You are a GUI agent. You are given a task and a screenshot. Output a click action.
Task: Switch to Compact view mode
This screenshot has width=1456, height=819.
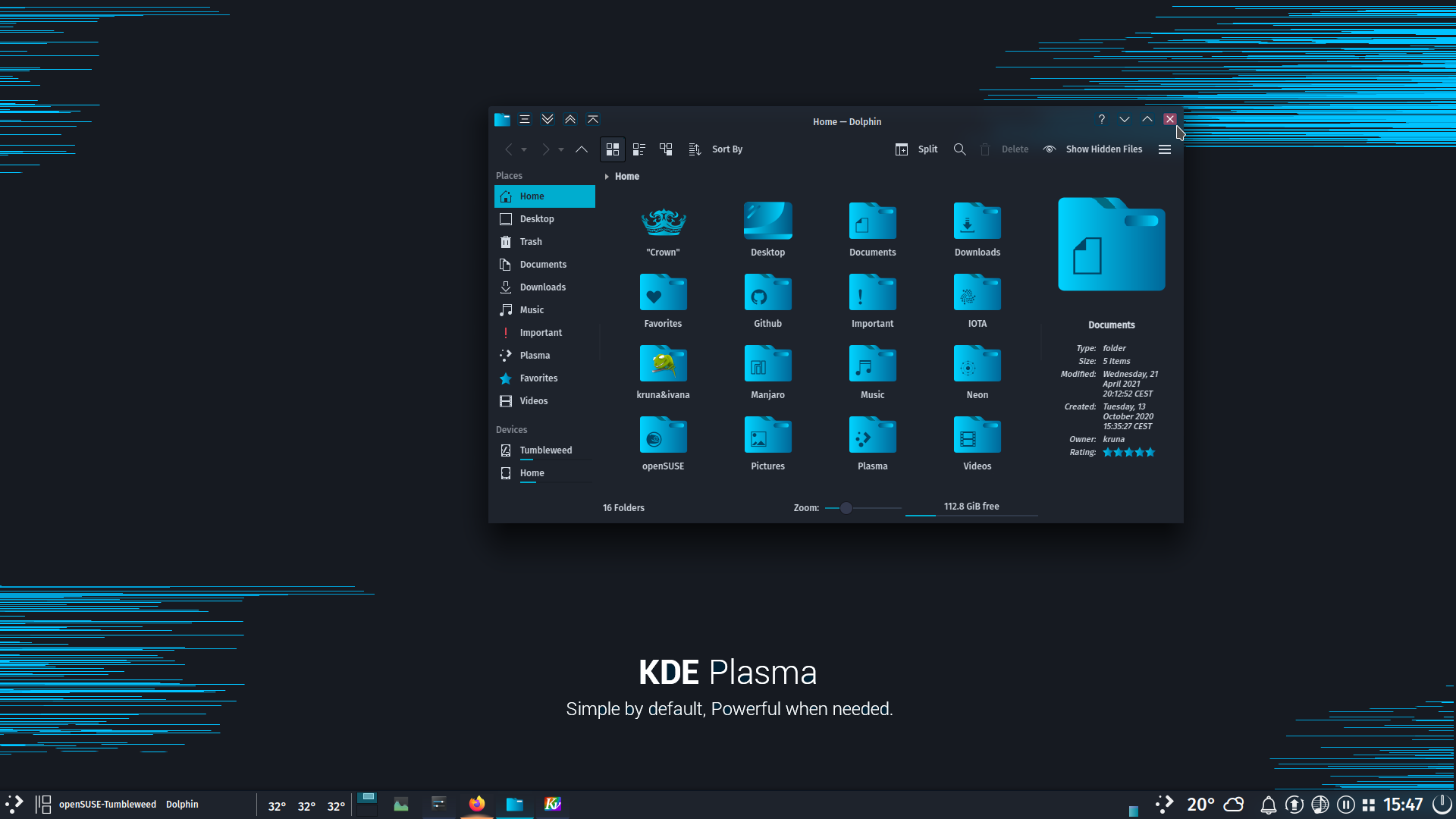click(x=639, y=149)
